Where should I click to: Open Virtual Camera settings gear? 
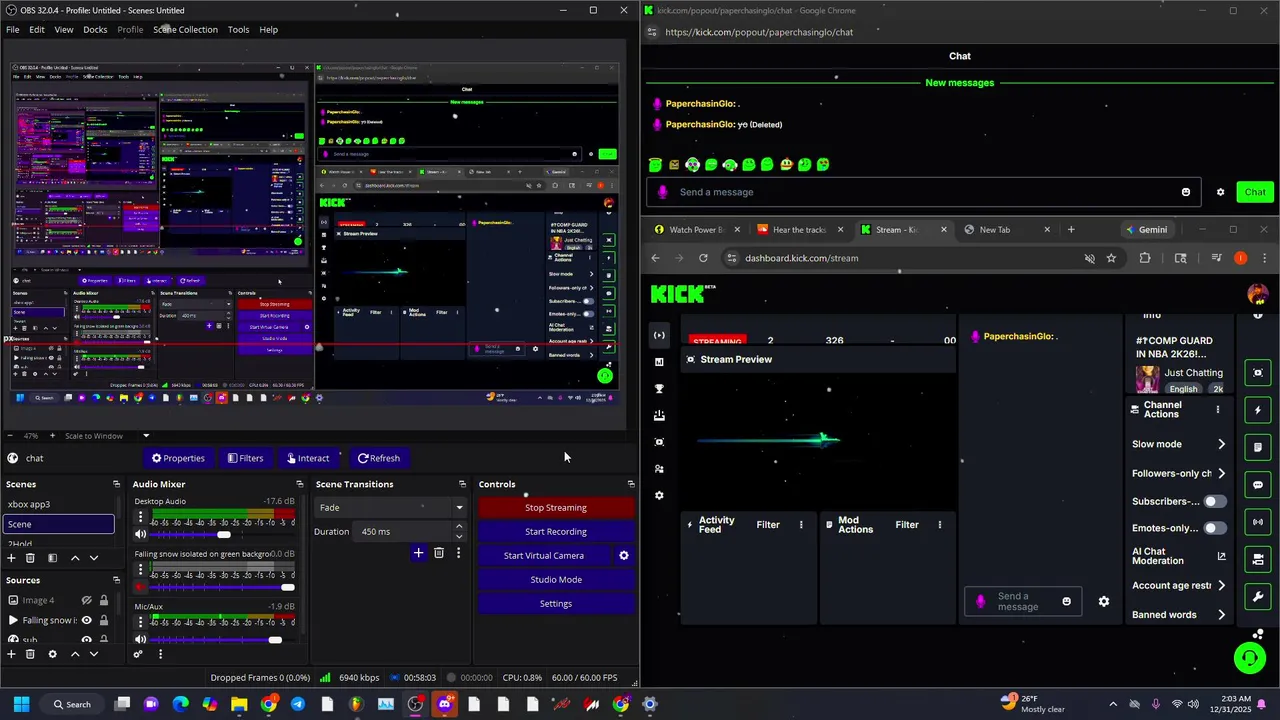[624, 555]
